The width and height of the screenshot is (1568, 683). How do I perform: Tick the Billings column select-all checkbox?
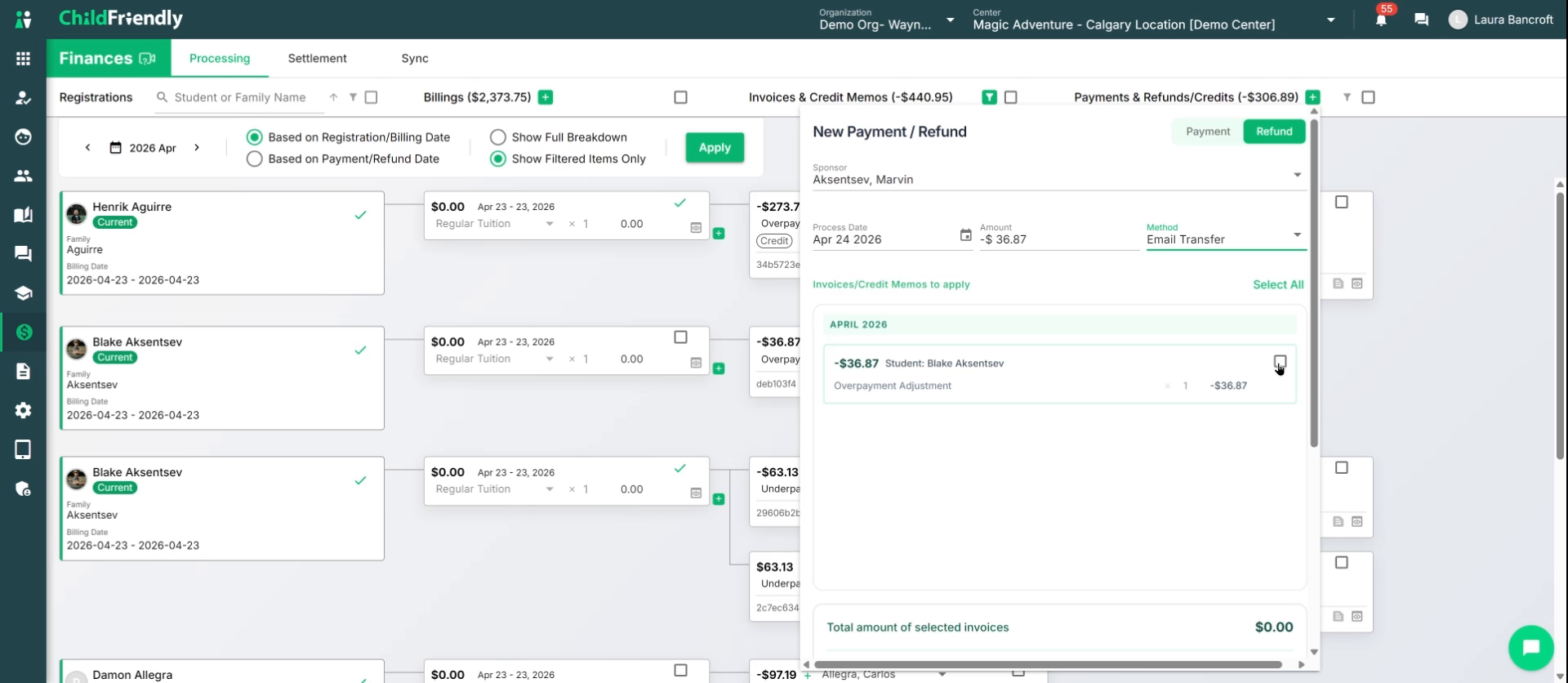coord(680,97)
